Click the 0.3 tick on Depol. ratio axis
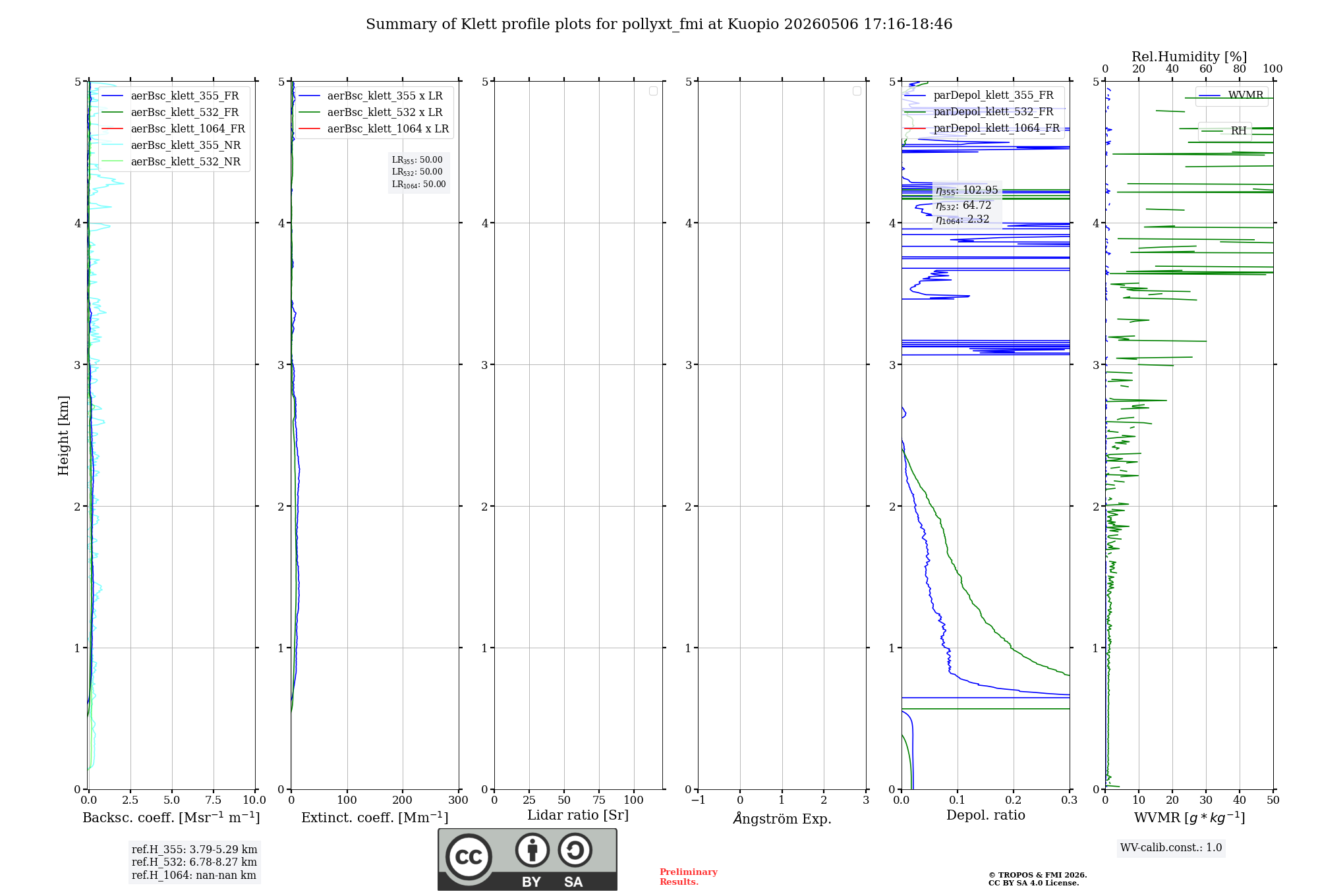Image resolution: width=1318 pixels, height=896 pixels. tap(1069, 800)
